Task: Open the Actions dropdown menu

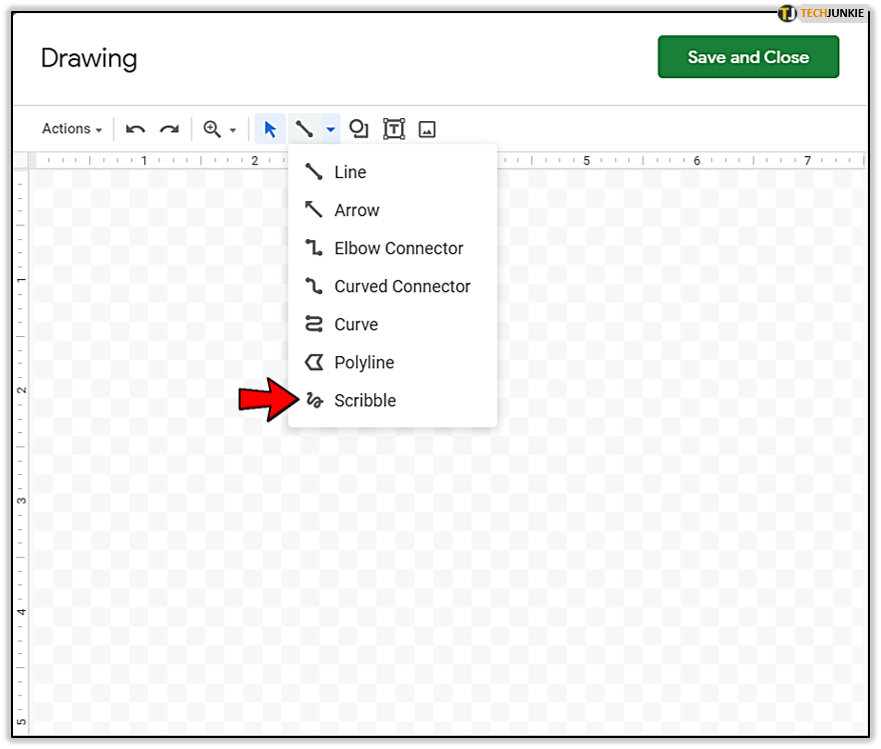Action: coord(72,129)
